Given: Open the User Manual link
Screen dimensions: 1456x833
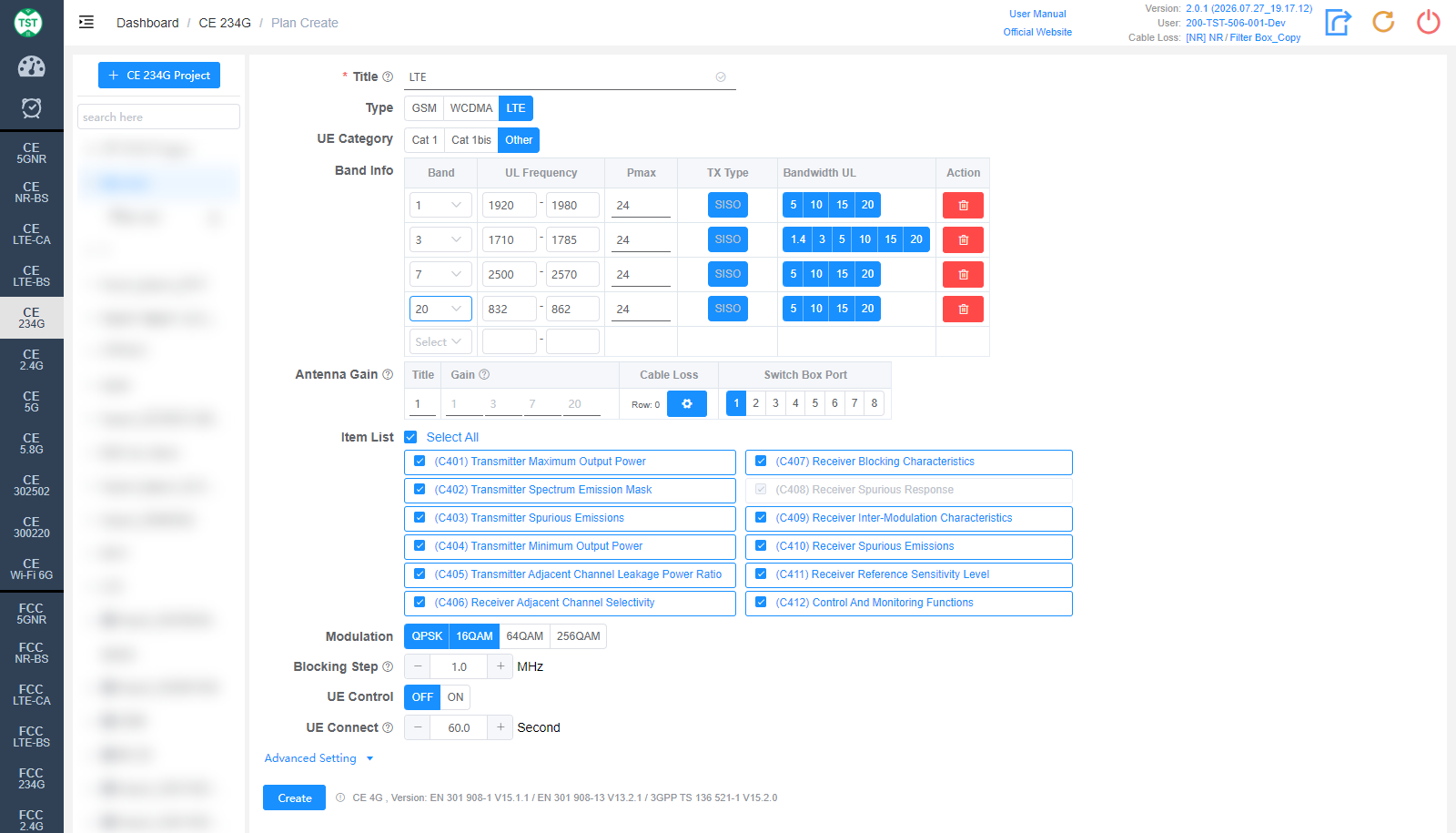Looking at the screenshot, I should click(x=1037, y=14).
